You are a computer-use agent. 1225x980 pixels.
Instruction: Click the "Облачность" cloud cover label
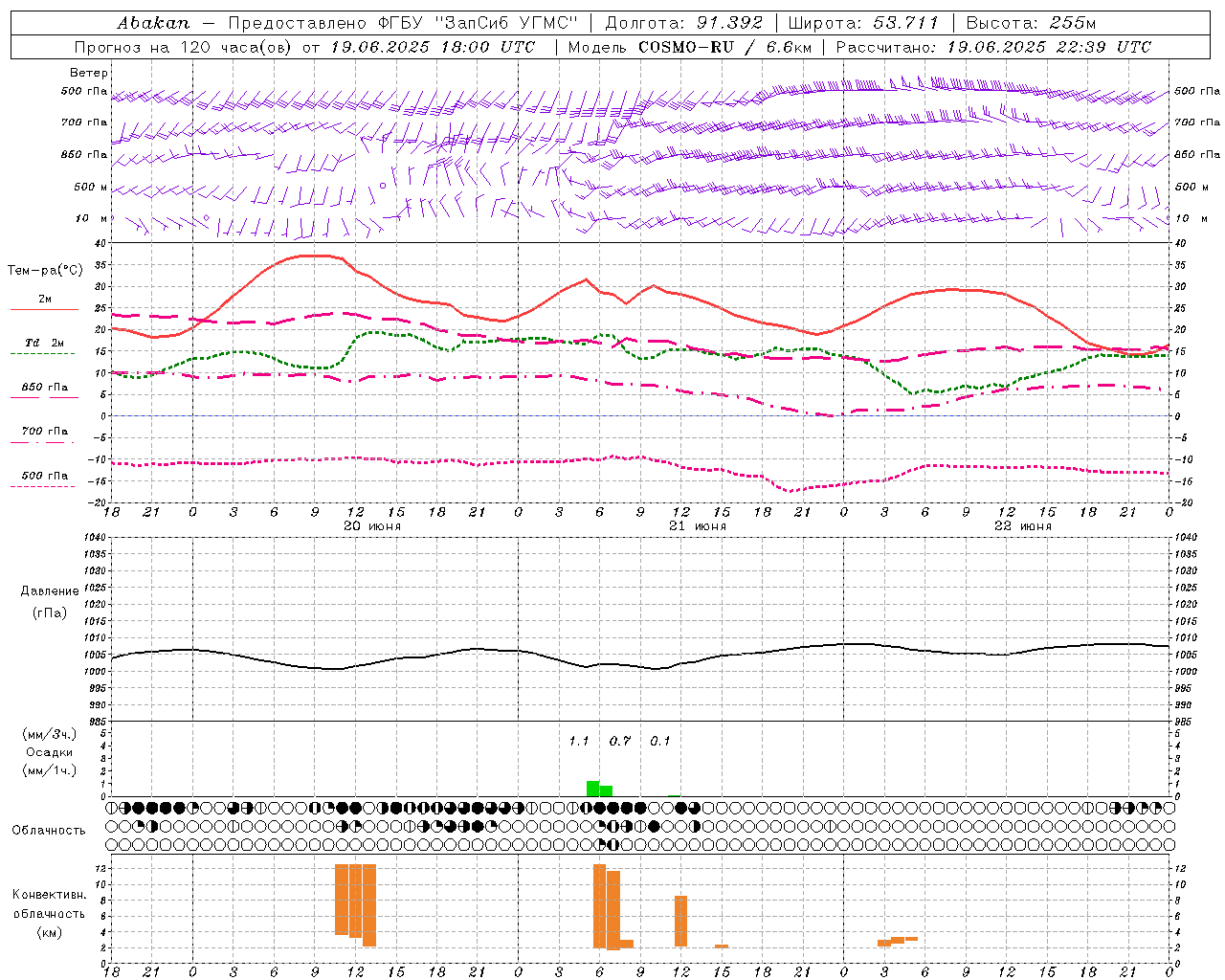(x=49, y=831)
